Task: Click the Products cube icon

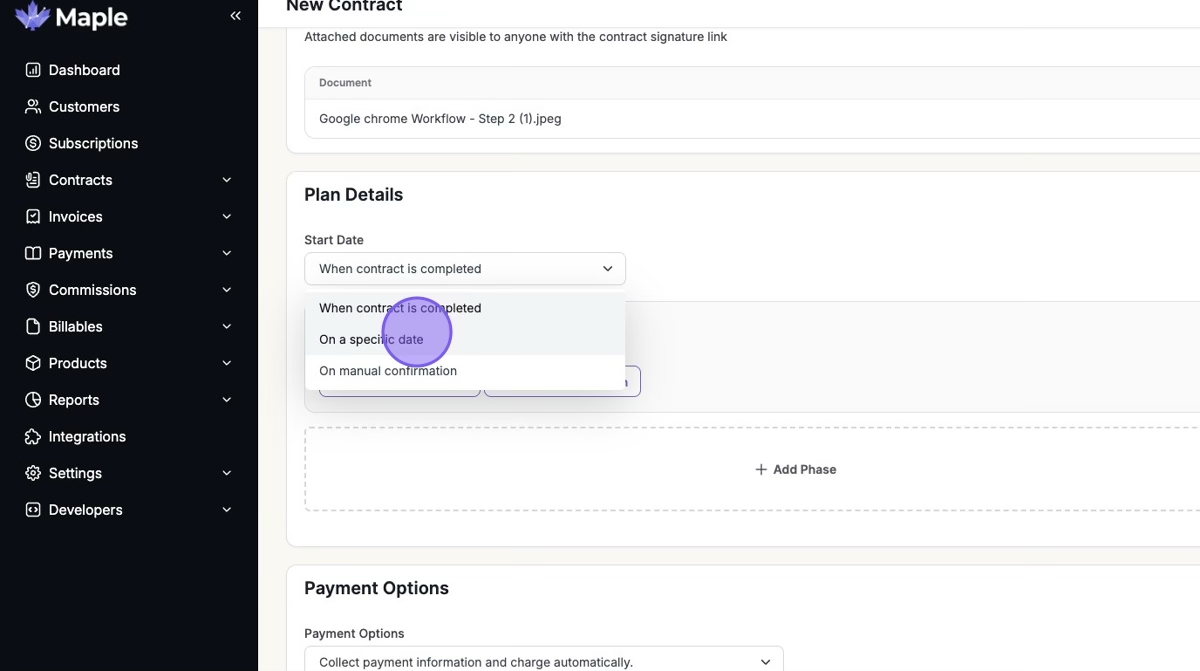Action: 33,363
